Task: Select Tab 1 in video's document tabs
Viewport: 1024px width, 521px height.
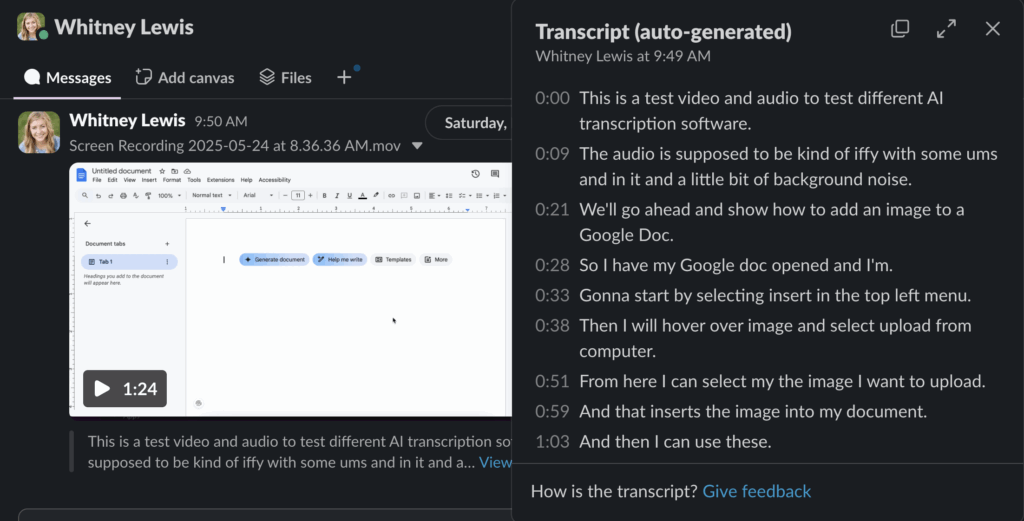Action: point(129,262)
